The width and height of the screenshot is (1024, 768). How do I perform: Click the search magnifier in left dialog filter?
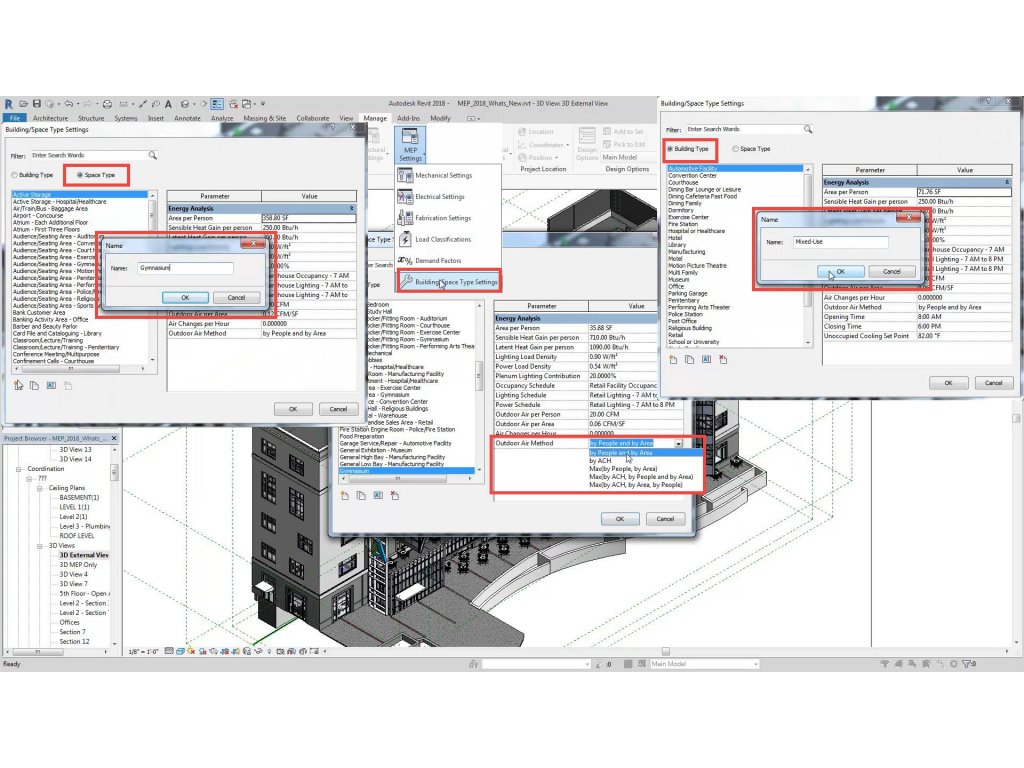152,155
